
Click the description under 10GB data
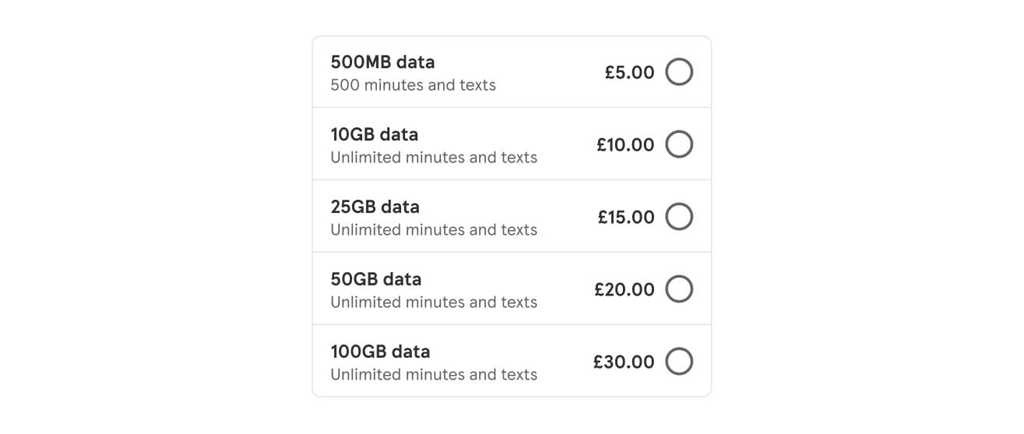click(x=434, y=157)
